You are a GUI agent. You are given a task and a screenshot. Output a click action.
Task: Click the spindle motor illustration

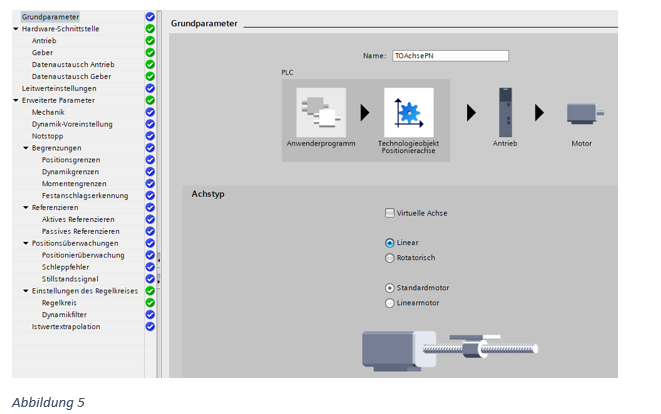coord(449,350)
